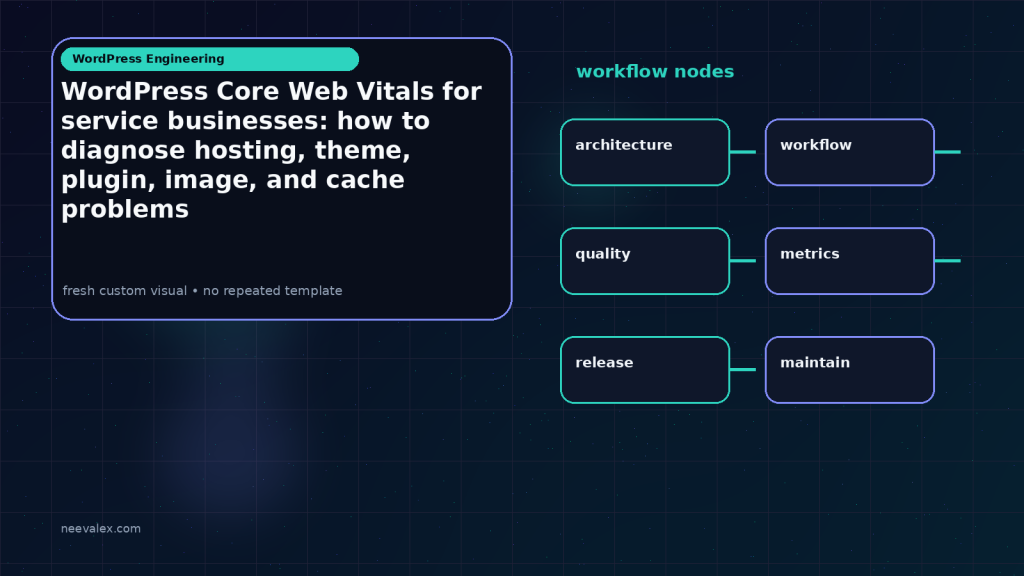Click the quality node
Screen dimensions: 1024x576
point(645,261)
